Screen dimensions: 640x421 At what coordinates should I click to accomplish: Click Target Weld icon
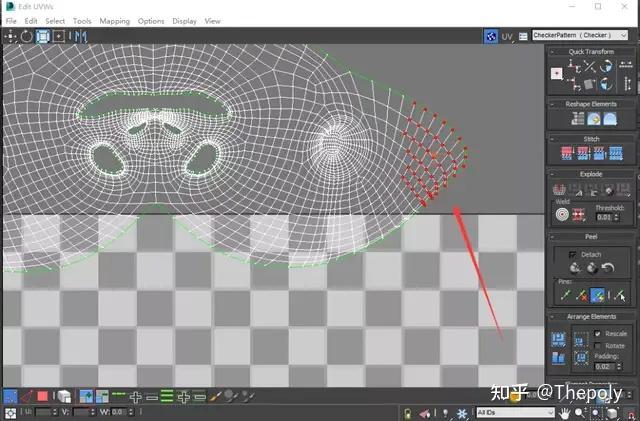pos(562,214)
